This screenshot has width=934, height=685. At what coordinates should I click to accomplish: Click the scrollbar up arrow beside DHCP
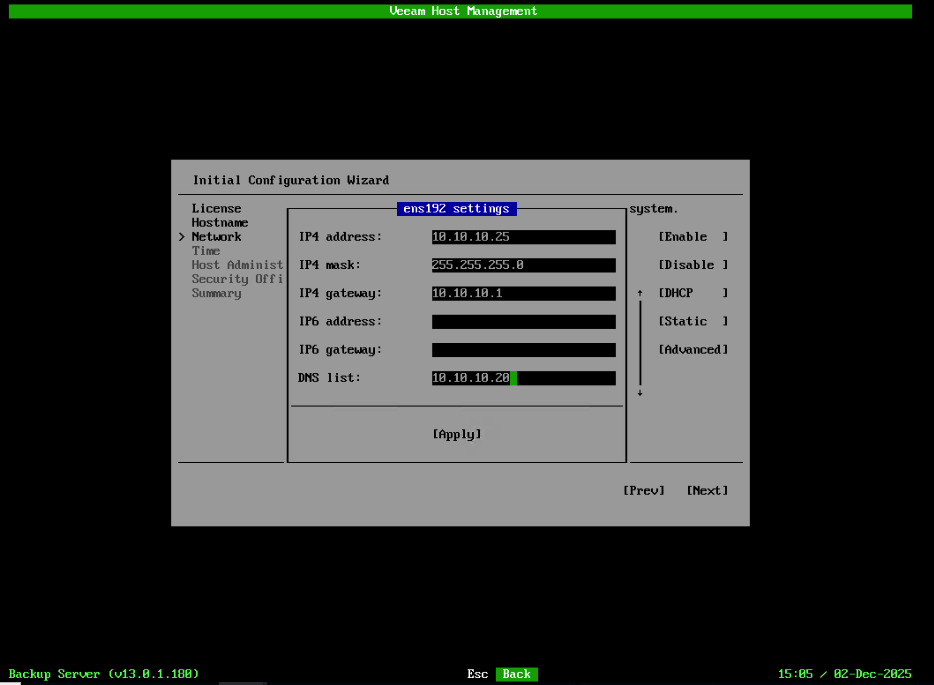tap(638, 292)
